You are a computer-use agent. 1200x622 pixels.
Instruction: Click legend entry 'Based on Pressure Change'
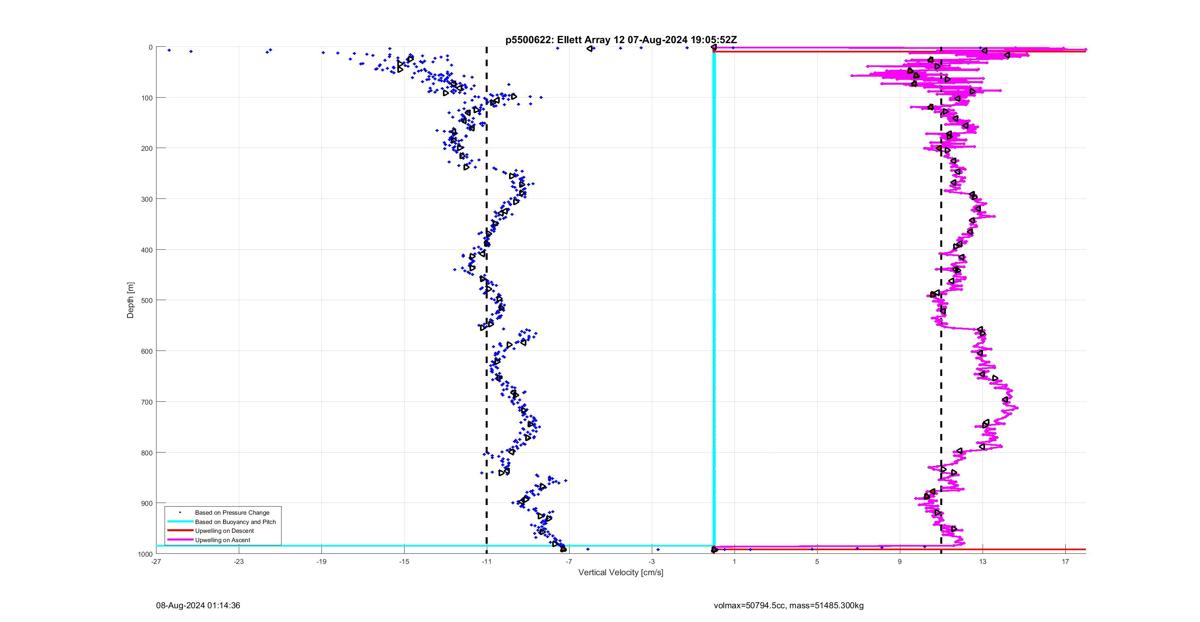(x=232, y=512)
